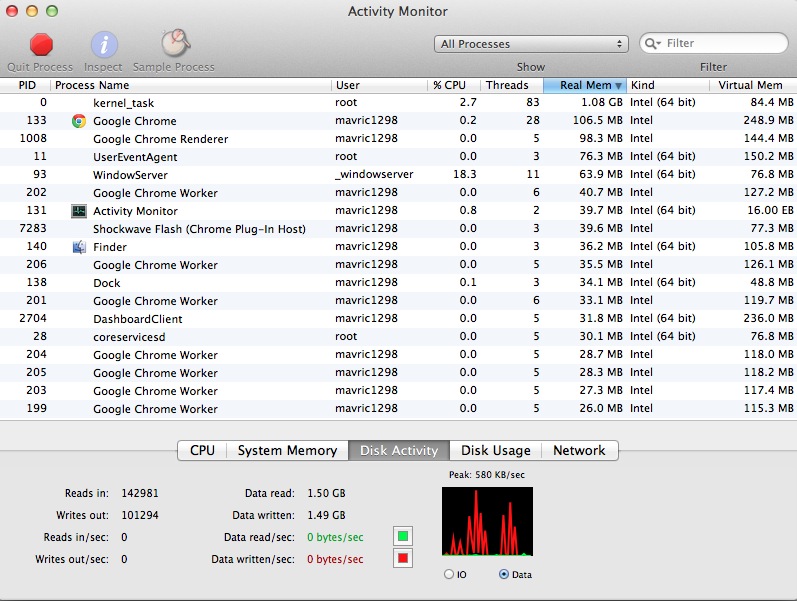This screenshot has height=601, width=797.
Task: Select Google Chrome Worker with PID 206
Action: 398,265
